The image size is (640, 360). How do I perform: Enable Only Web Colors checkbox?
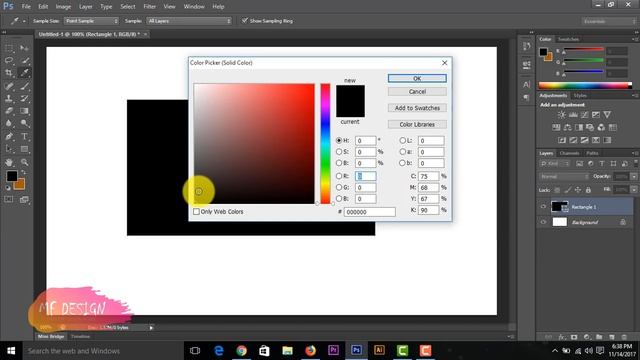coord(196,211)
